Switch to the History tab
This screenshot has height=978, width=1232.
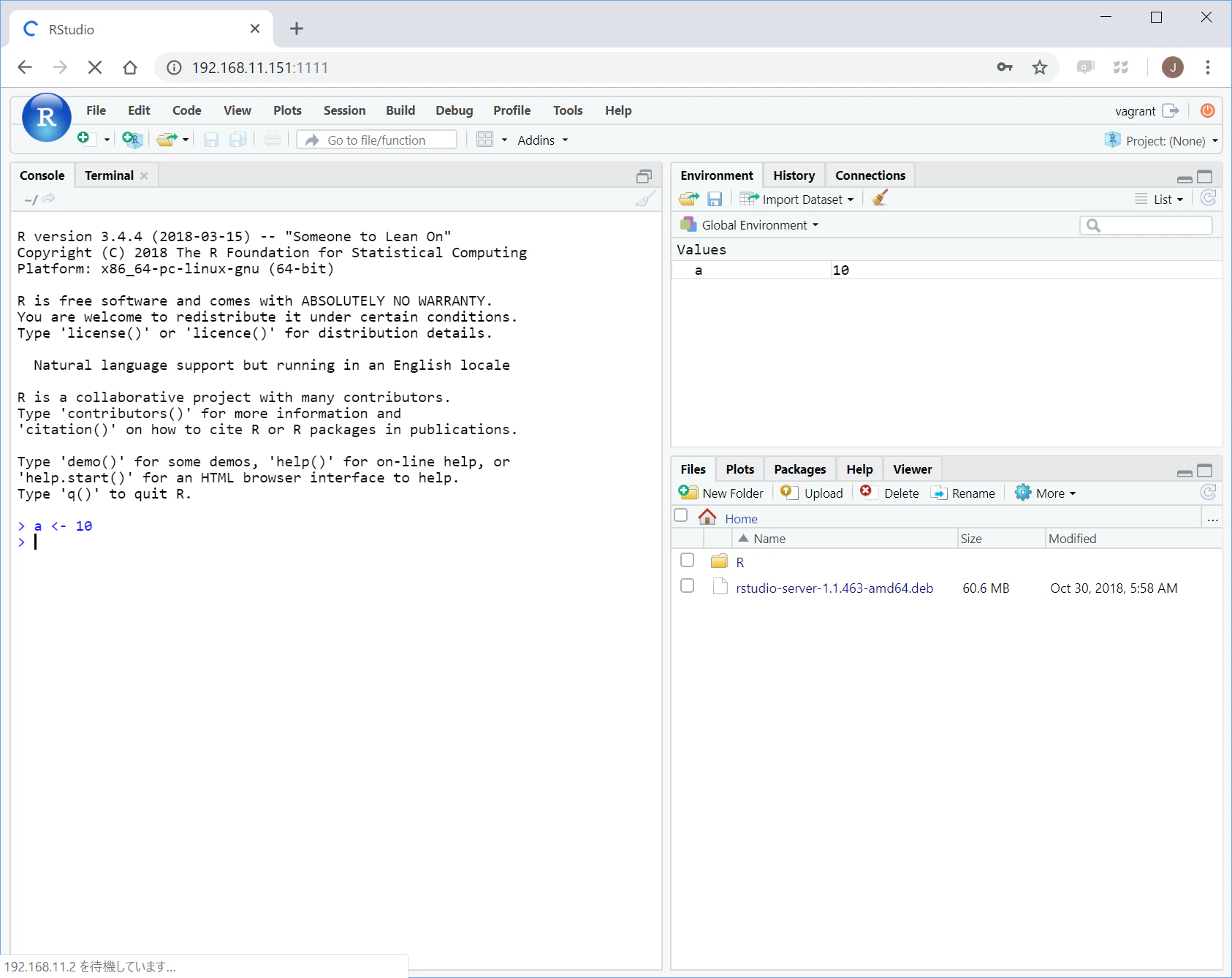[794, 175]
